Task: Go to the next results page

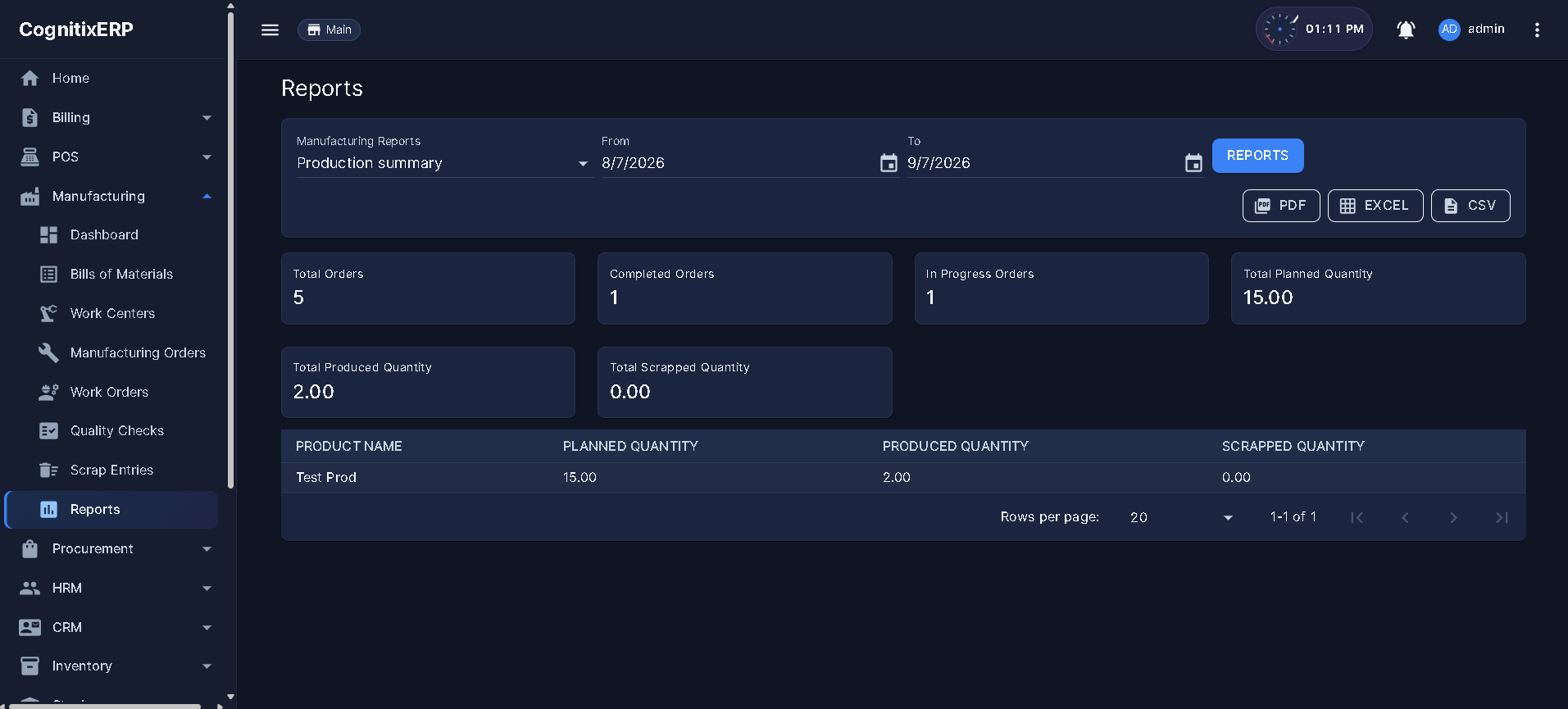Action: 1453,517
